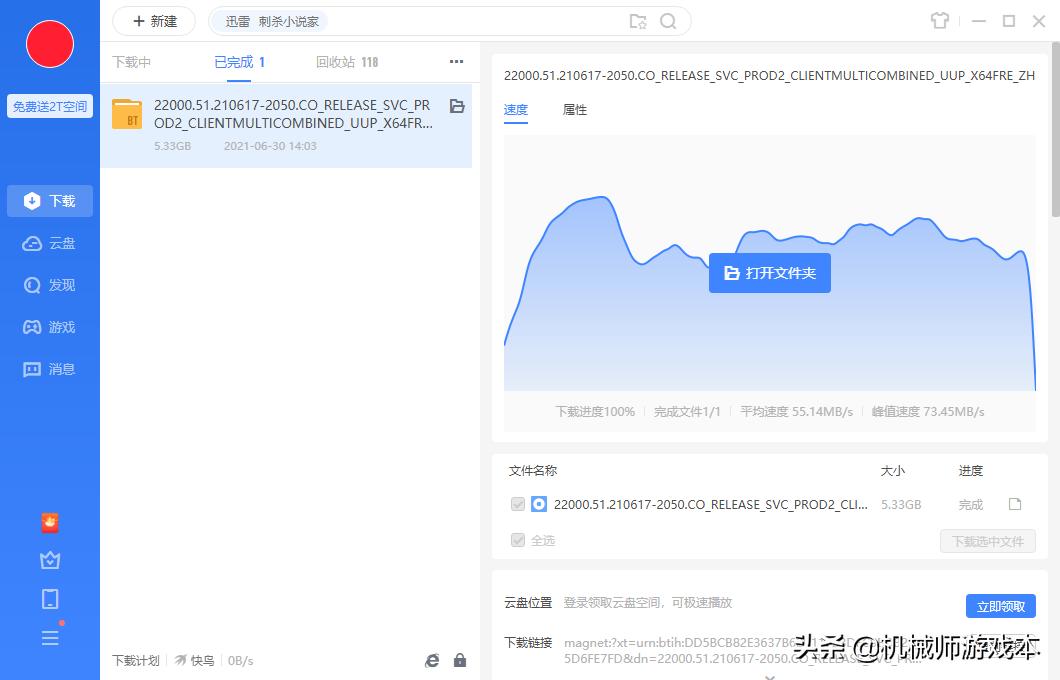This screenshot has width=1060, height=680.
Task: Open the hamburger menu at sidebar bottom
Action: (50, 638)
